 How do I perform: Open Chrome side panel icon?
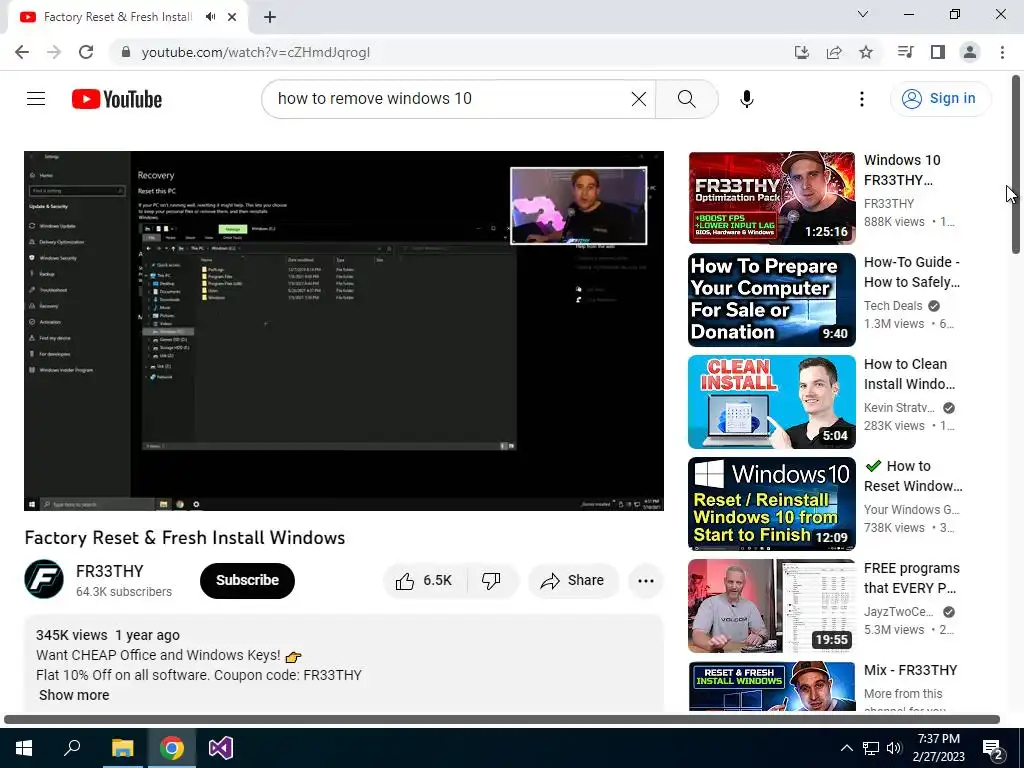[938, 52]
